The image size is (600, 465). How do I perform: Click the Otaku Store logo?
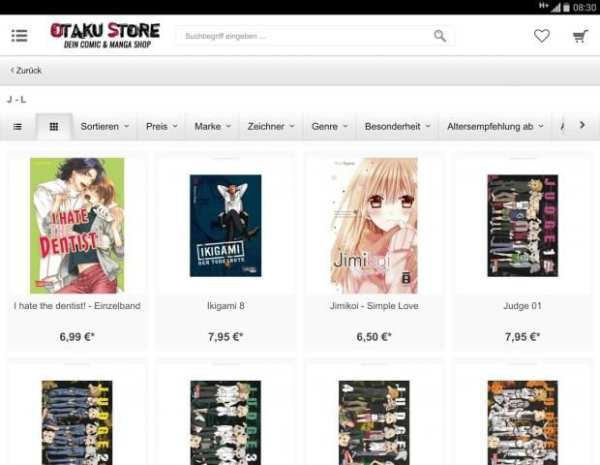click(x=105, y=36)
